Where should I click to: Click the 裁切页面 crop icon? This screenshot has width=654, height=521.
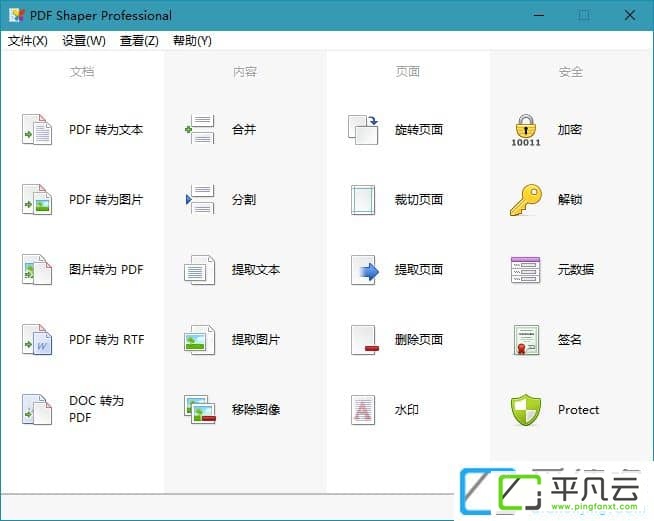pos(363,199)
